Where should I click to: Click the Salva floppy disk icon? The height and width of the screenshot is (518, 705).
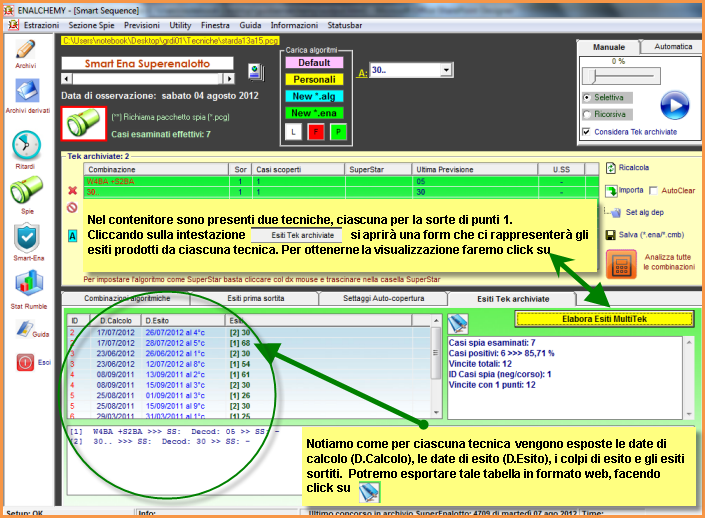tap(611, 235)
